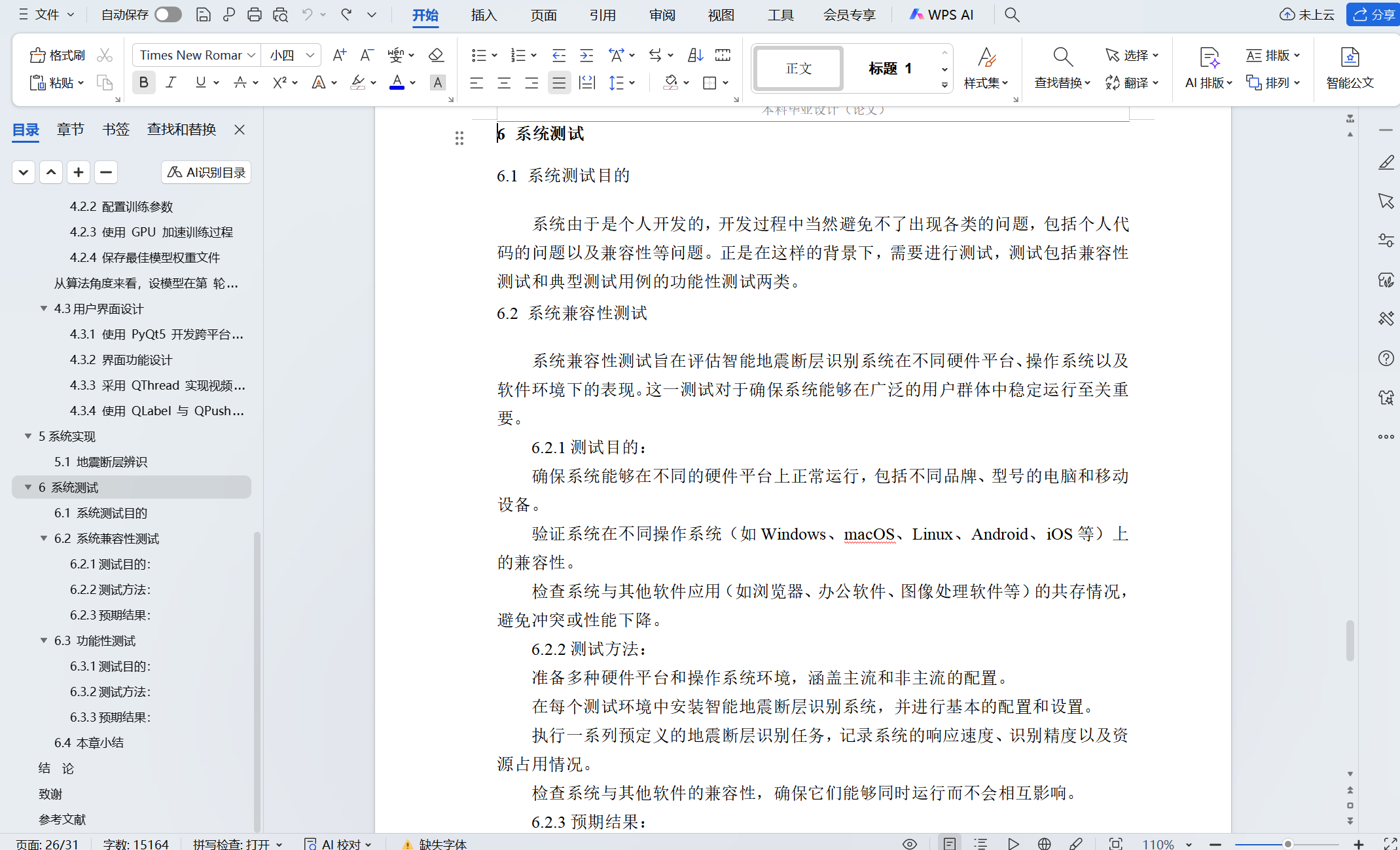Viewport: 1400px width, 850px height.
Task: Click the 未上云 cloud status button
Action: pos(1307,14)
